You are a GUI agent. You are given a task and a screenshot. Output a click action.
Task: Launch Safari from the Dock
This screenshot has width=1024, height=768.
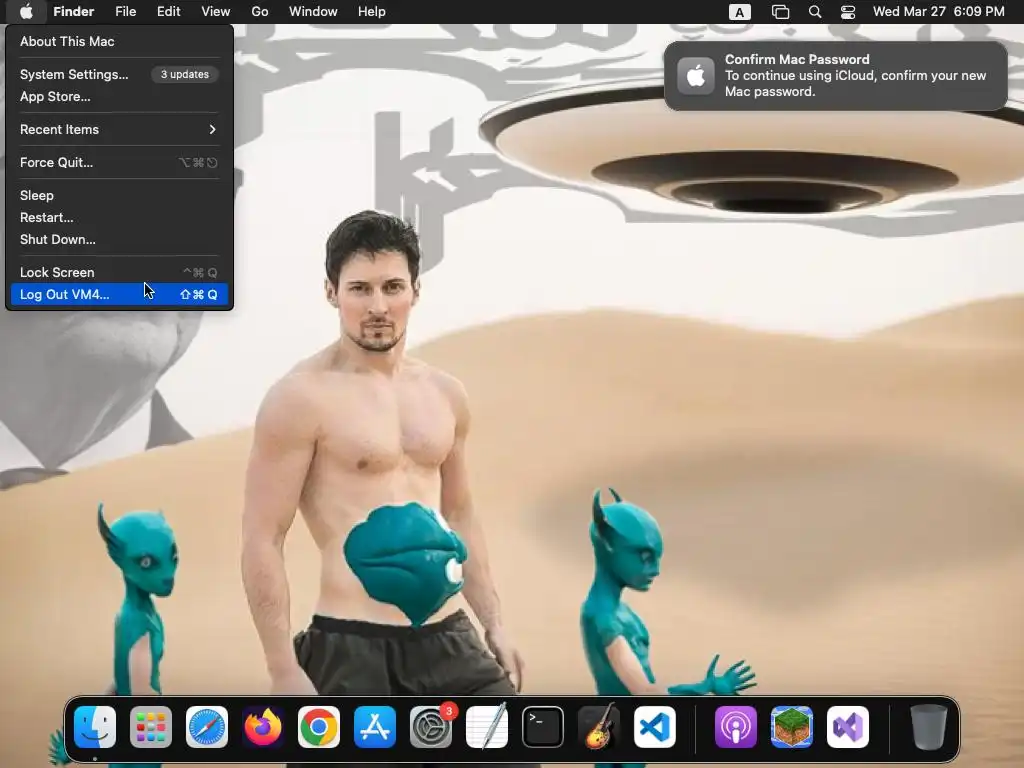tap(207, 727)
